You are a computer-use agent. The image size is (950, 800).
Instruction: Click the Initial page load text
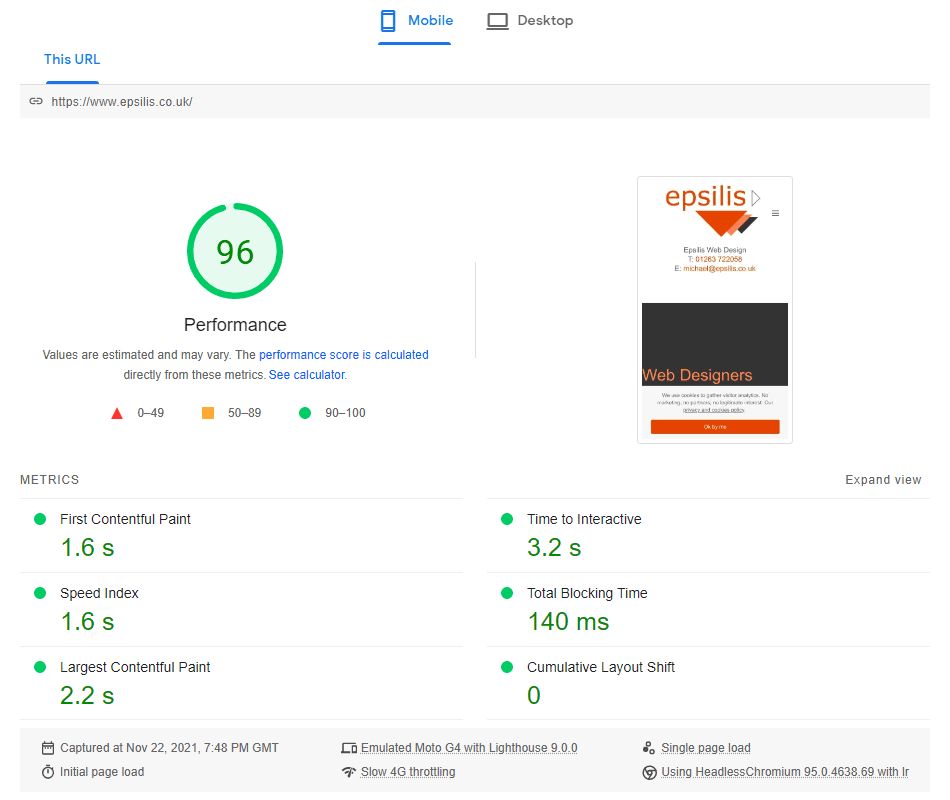(102, 772)
